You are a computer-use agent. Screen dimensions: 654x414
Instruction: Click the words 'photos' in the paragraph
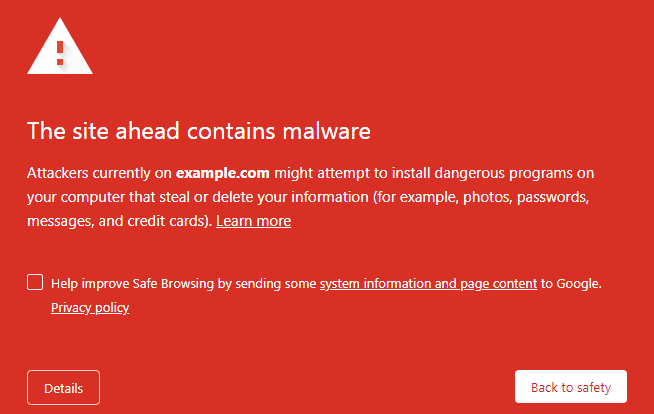coord(486,197)
